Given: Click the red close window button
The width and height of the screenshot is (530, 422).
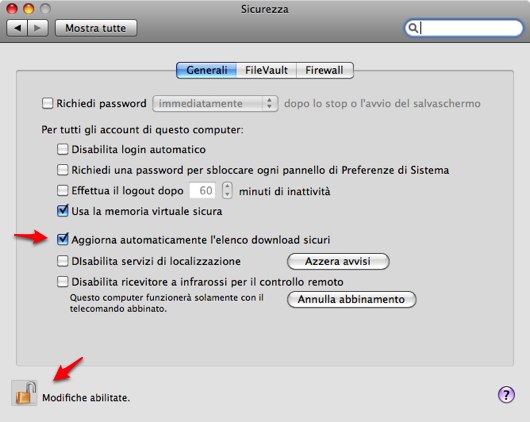Looking at the screenshot, I should point(12,8).
